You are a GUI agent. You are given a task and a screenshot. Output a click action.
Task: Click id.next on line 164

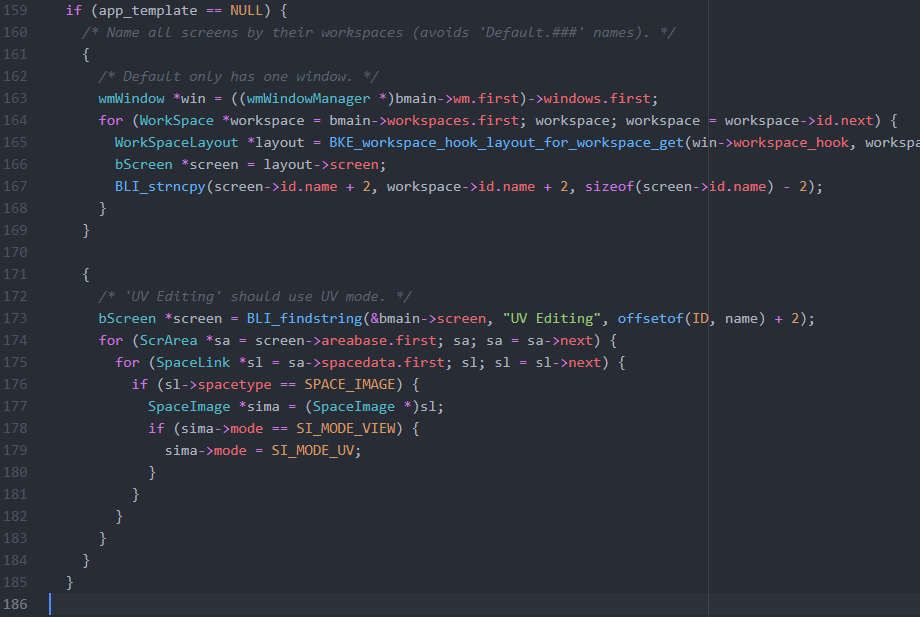pyautogui.click(x=845, y=121)
